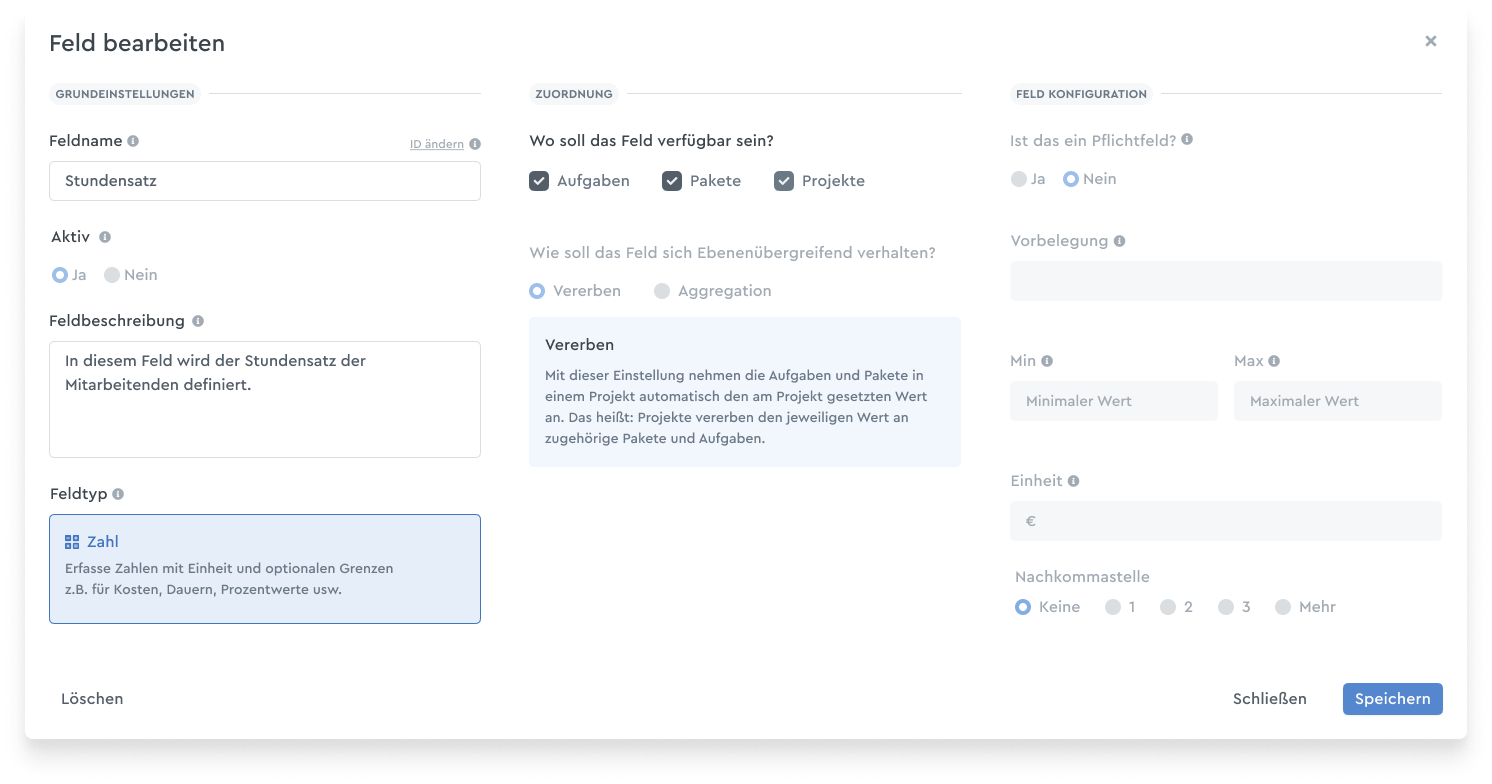
Task: Uncheck the Projekte checkbox
Action: click(x=784, y=181)
